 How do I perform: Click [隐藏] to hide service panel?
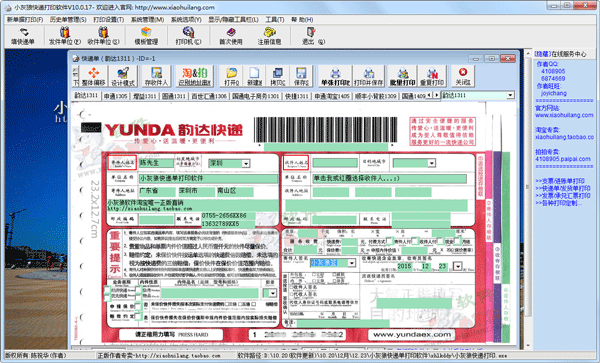542,54
